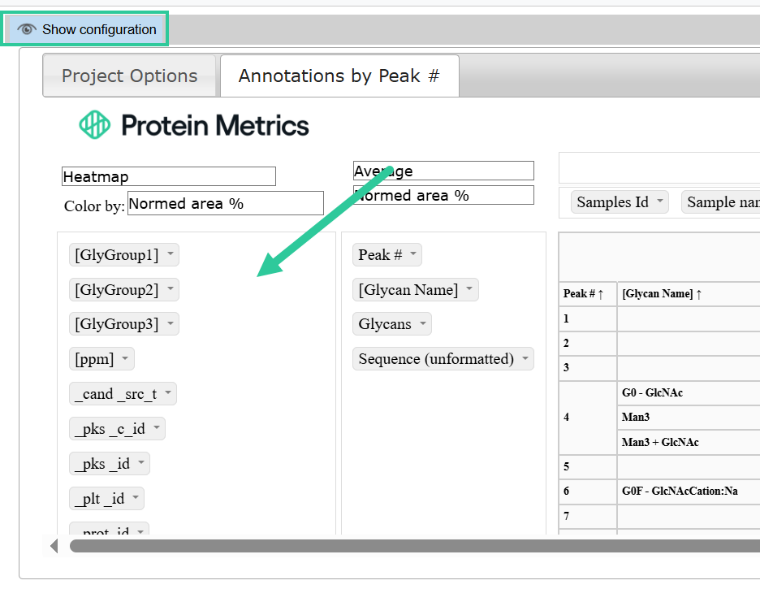760x589 pixels.
Task: Click the eye icon beside Show configuration
Action: (27, 29)
